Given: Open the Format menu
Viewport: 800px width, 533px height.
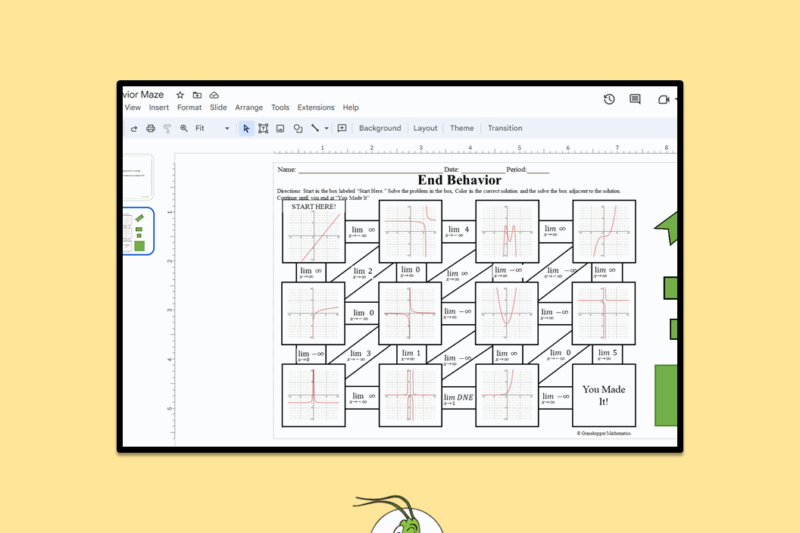Looking at the screenshot, I should pos(189,108).
